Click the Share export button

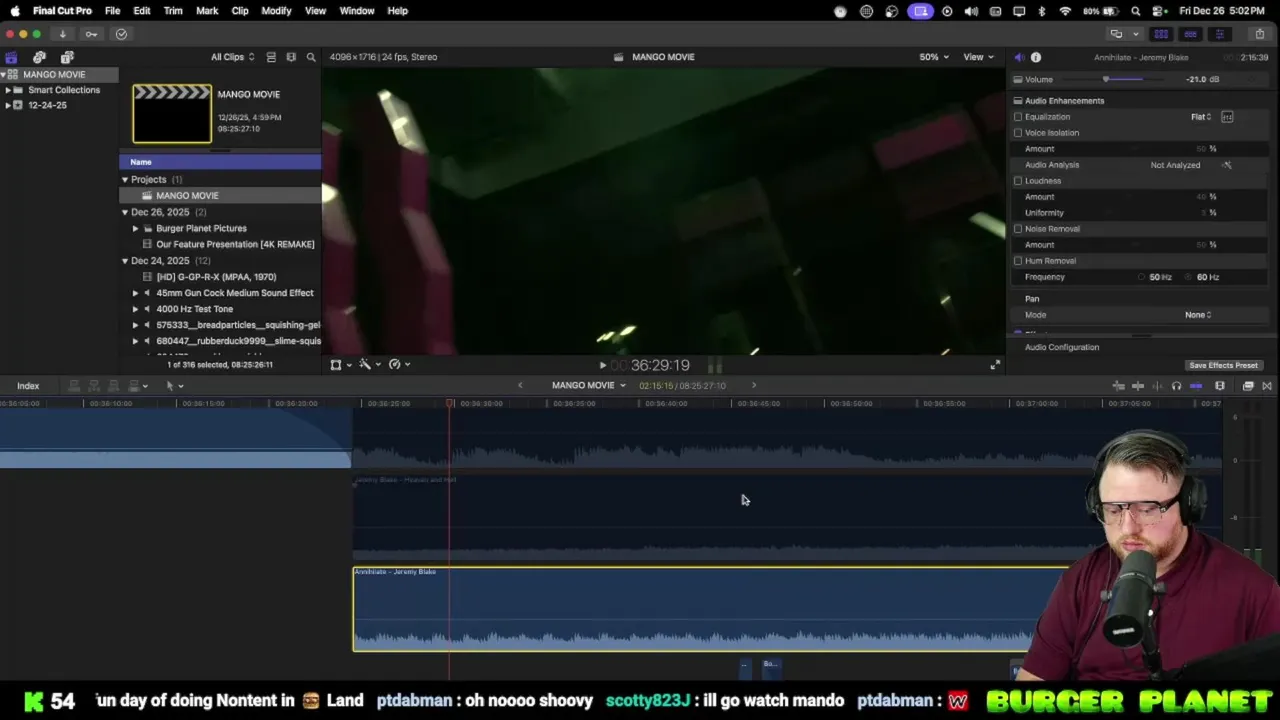tap(1259, 34)
